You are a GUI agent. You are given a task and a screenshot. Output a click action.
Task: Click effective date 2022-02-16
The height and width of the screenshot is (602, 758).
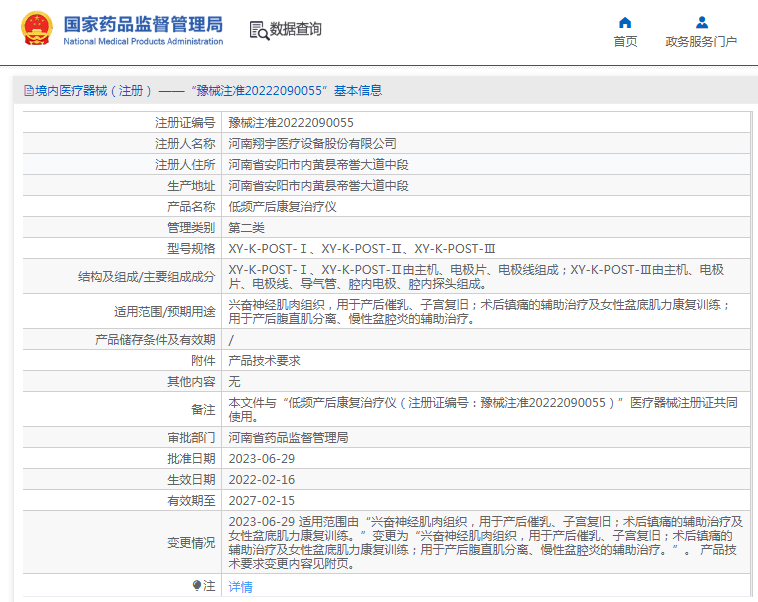pos(262,480)
